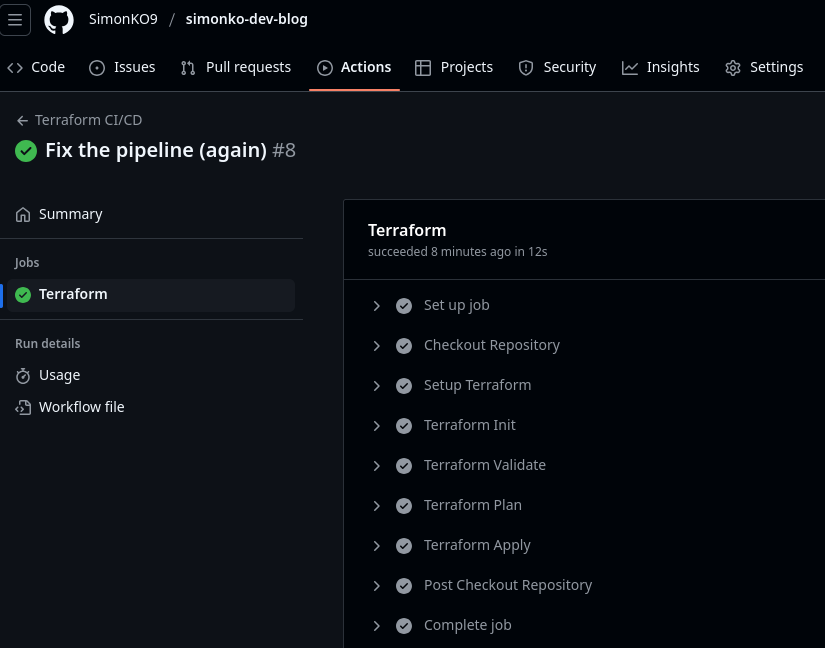Click the Terraform job panel heading
Image resolution: width=825 pixels, height=648 pixels.
[407, 230]
